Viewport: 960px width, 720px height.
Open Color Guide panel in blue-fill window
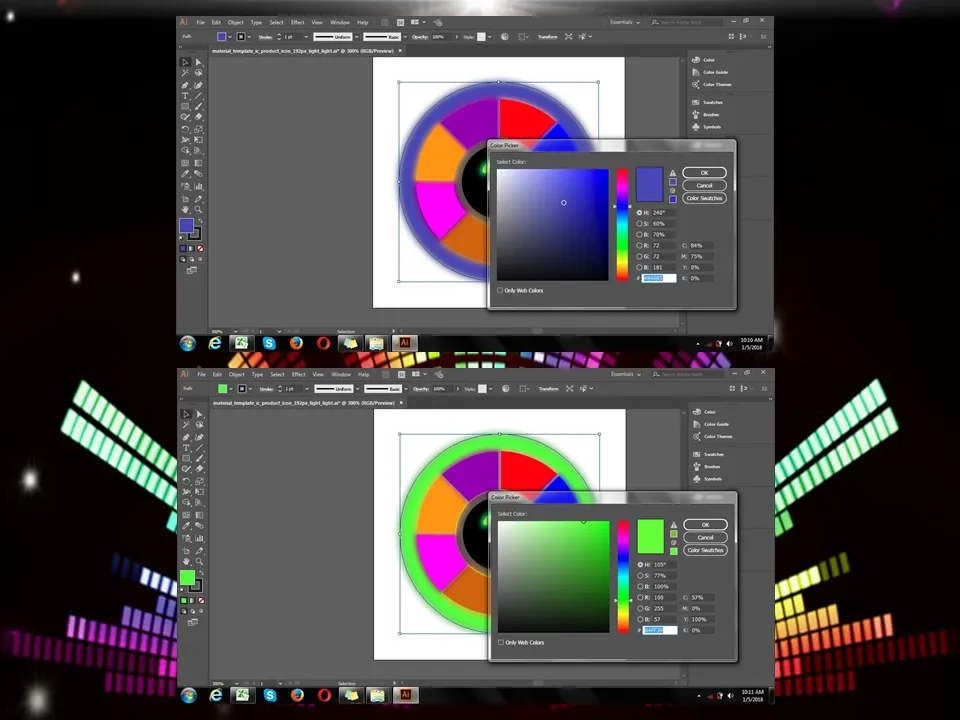tap(710, 72)
